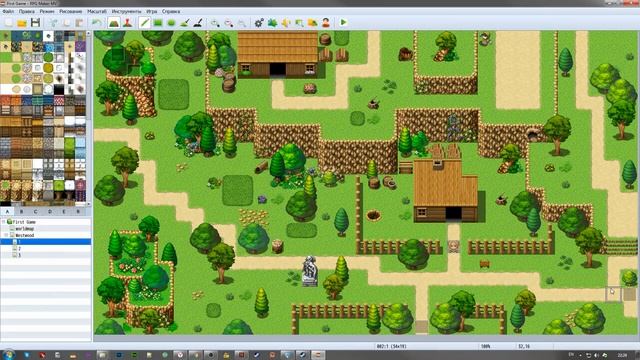Image resolution: width=640 pixels, height=360 pixels.
Task: Start playtest with the green play button
Action: click(x=343, y=22)
